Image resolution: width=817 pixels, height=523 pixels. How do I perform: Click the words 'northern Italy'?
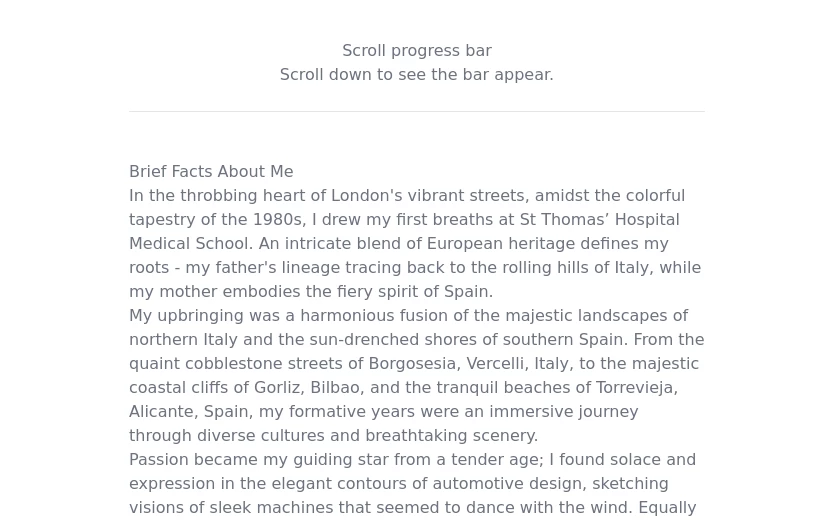183,339
